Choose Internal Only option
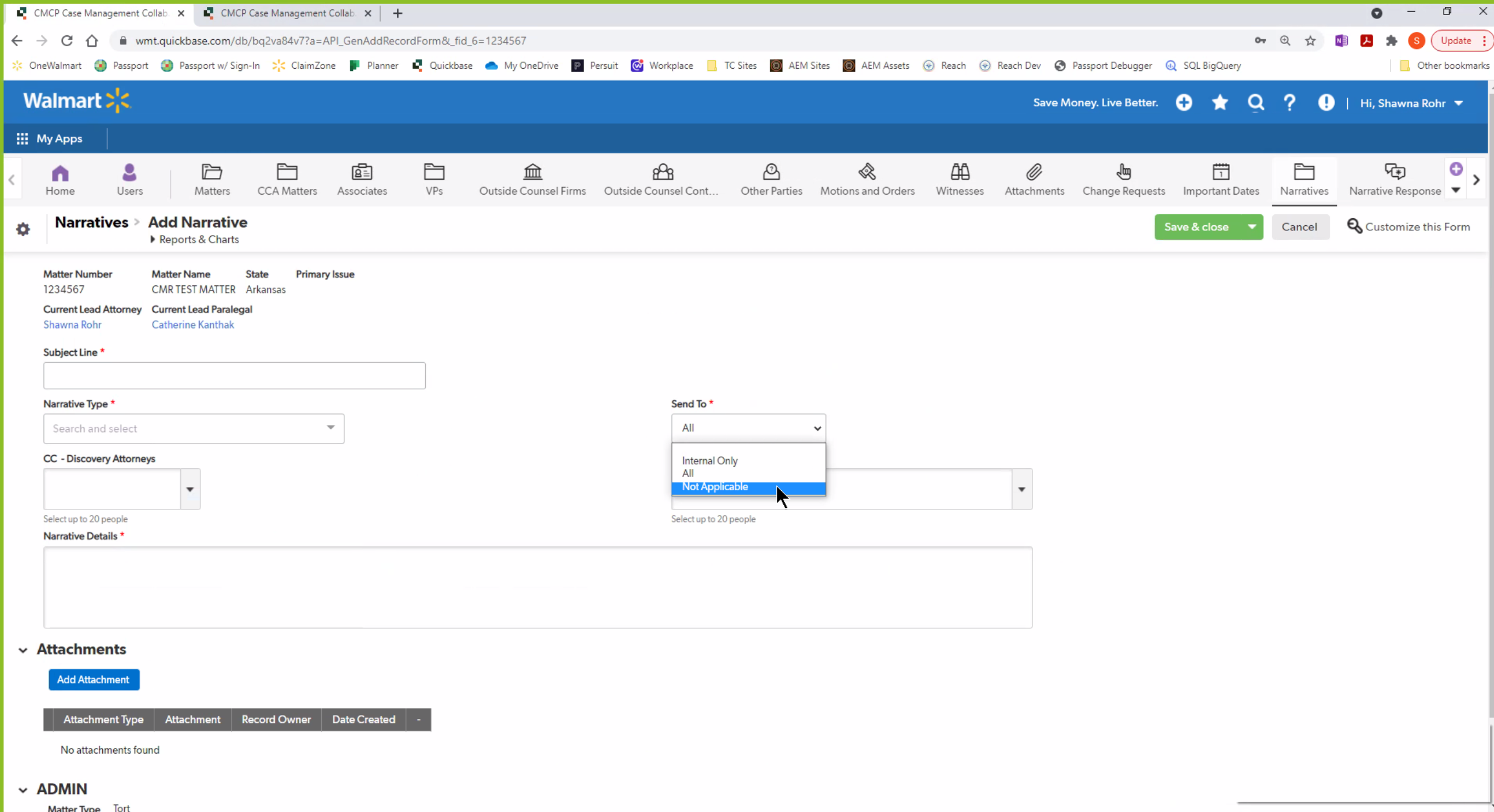Viewport: 1494px width, 812px height. [709, 461]
